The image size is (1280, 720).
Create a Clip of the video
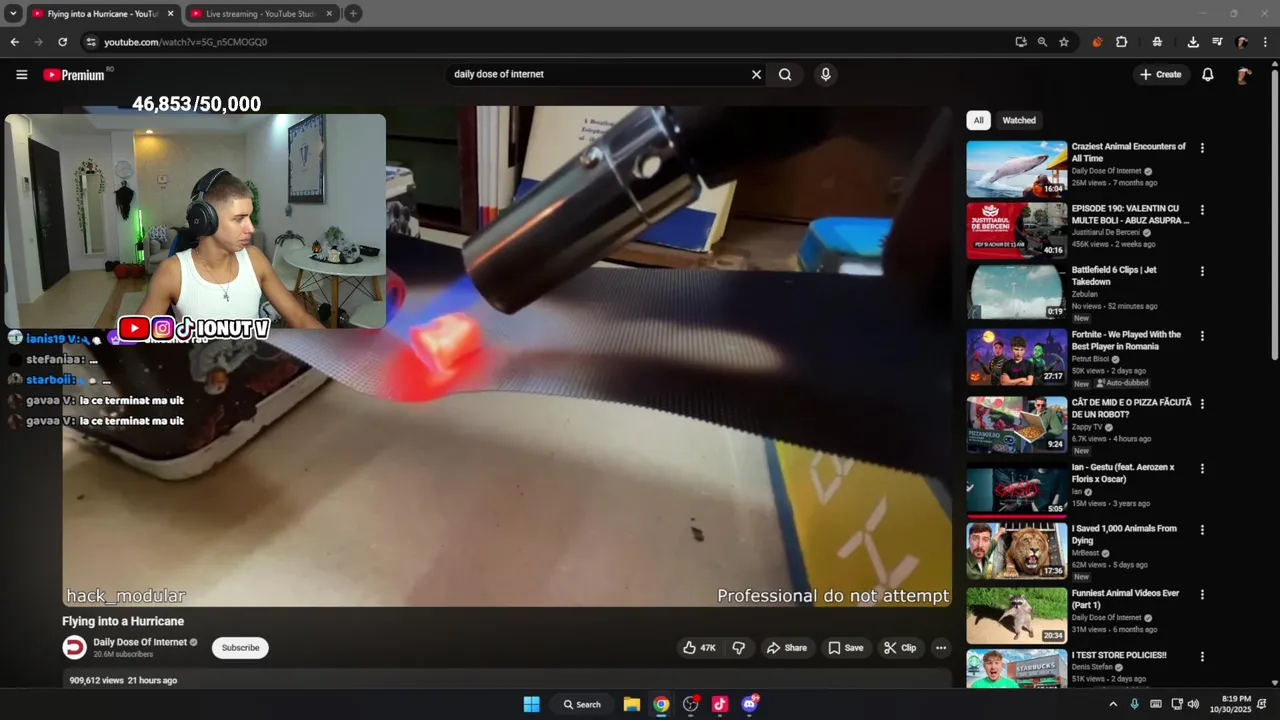pyautogui.click(x=900, y=648)
